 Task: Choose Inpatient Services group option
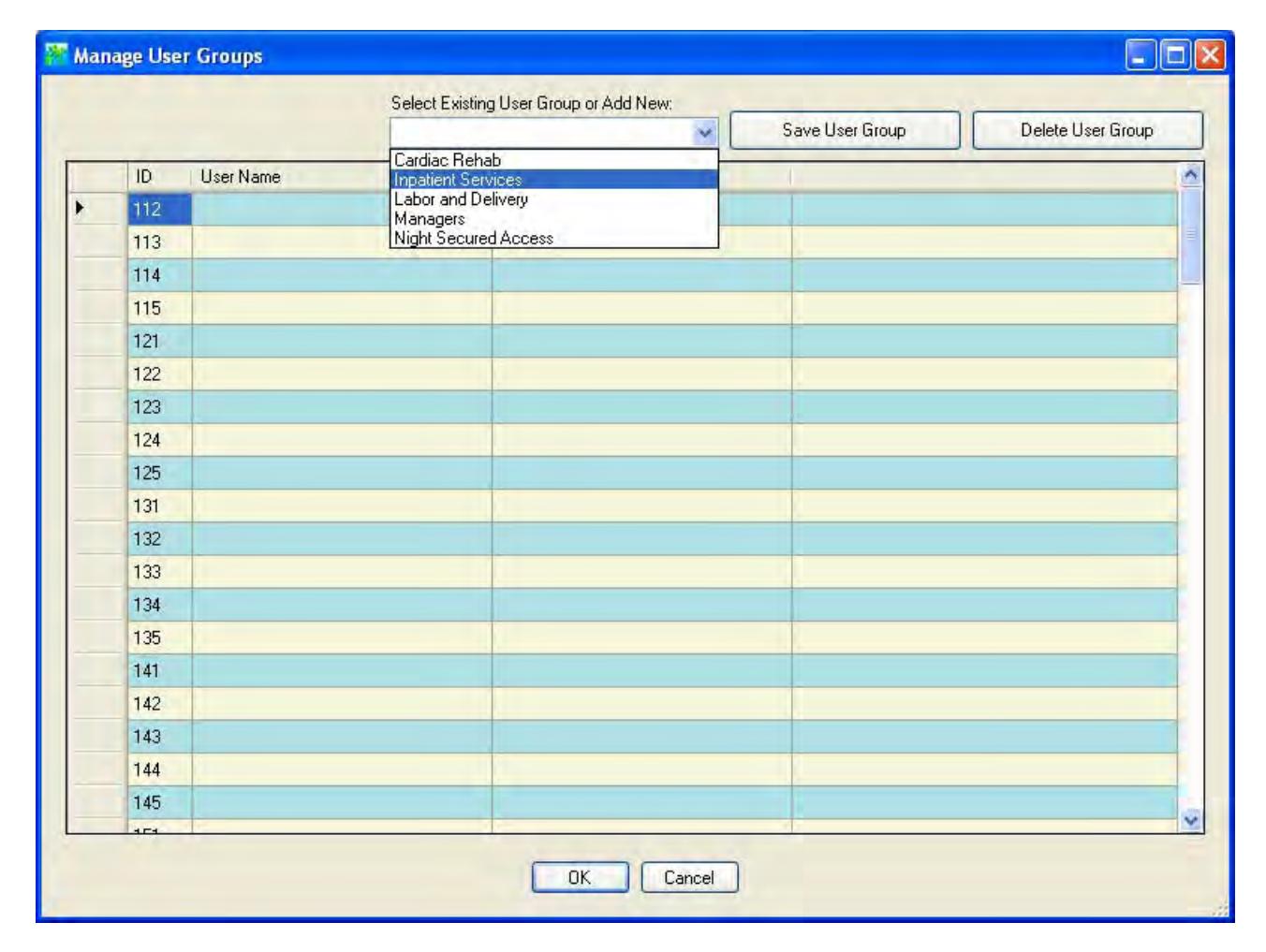pos(554,180)
